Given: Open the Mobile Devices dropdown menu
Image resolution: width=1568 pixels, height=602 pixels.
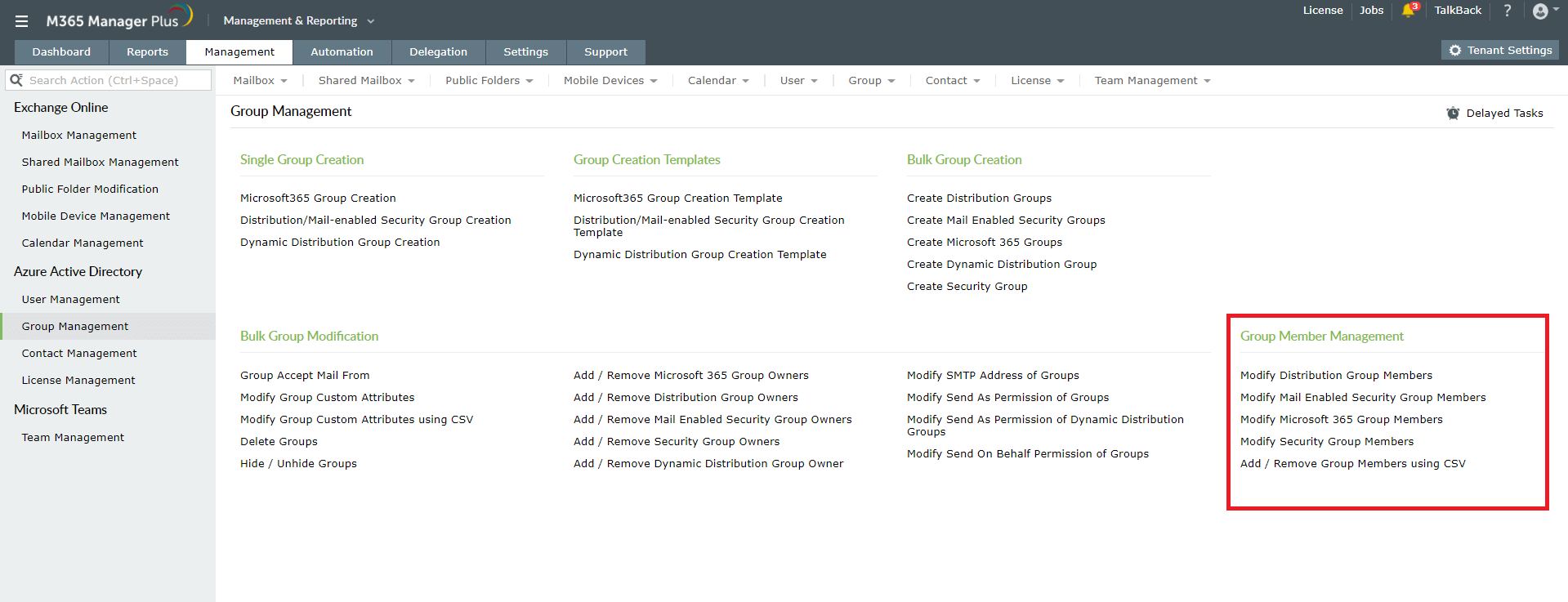Looking at the screenshot, I should pyautogui.click(x=610, y=80).
